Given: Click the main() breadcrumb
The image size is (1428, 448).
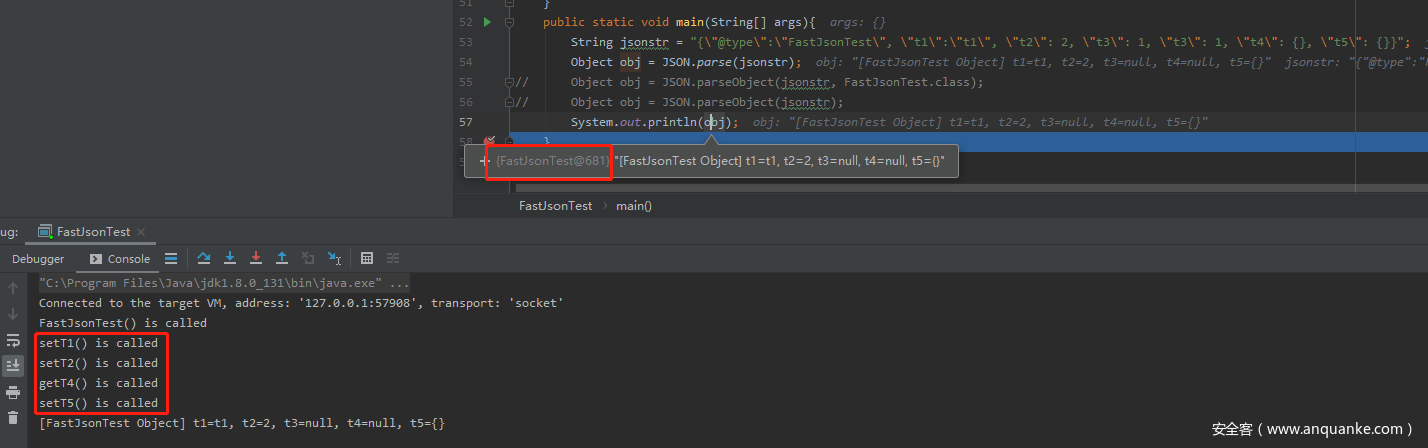Looking at the screenshot, I should 633,205.
